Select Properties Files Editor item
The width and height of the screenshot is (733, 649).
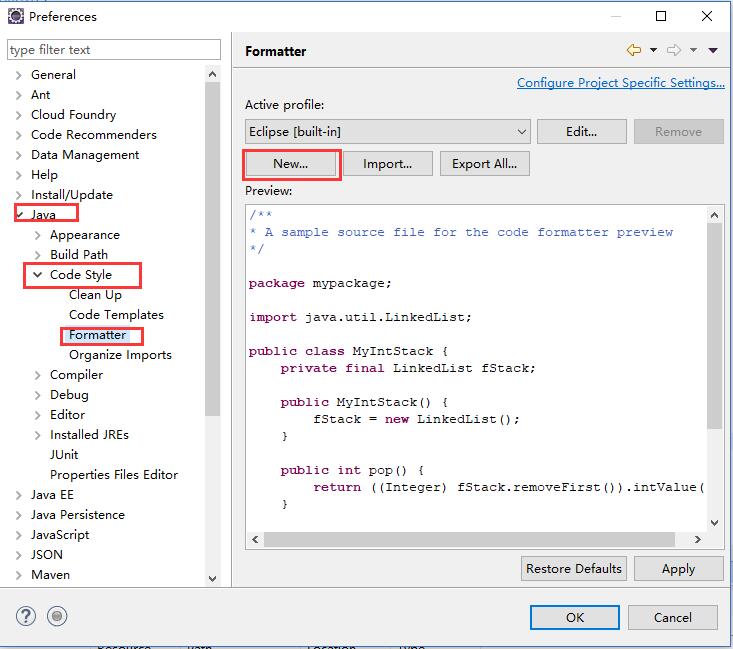114,475
